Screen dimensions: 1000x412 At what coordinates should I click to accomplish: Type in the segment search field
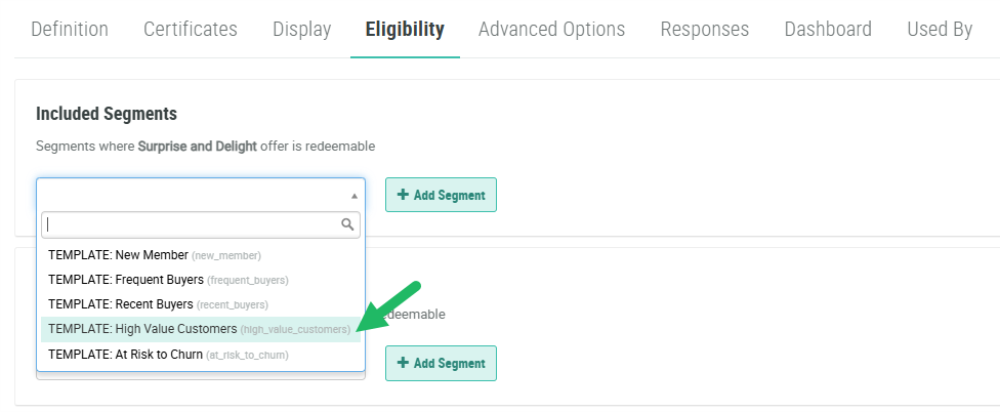click(x=190, y=225)
